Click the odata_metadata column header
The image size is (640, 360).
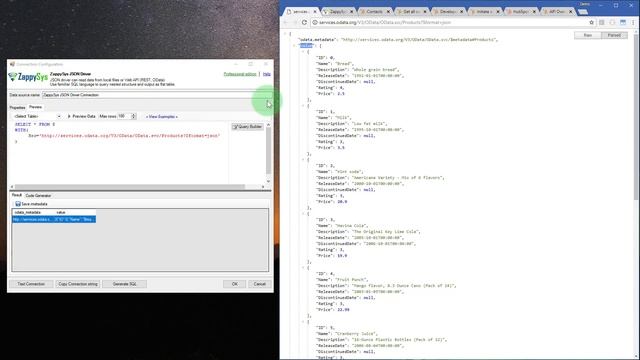coord(33,213)
